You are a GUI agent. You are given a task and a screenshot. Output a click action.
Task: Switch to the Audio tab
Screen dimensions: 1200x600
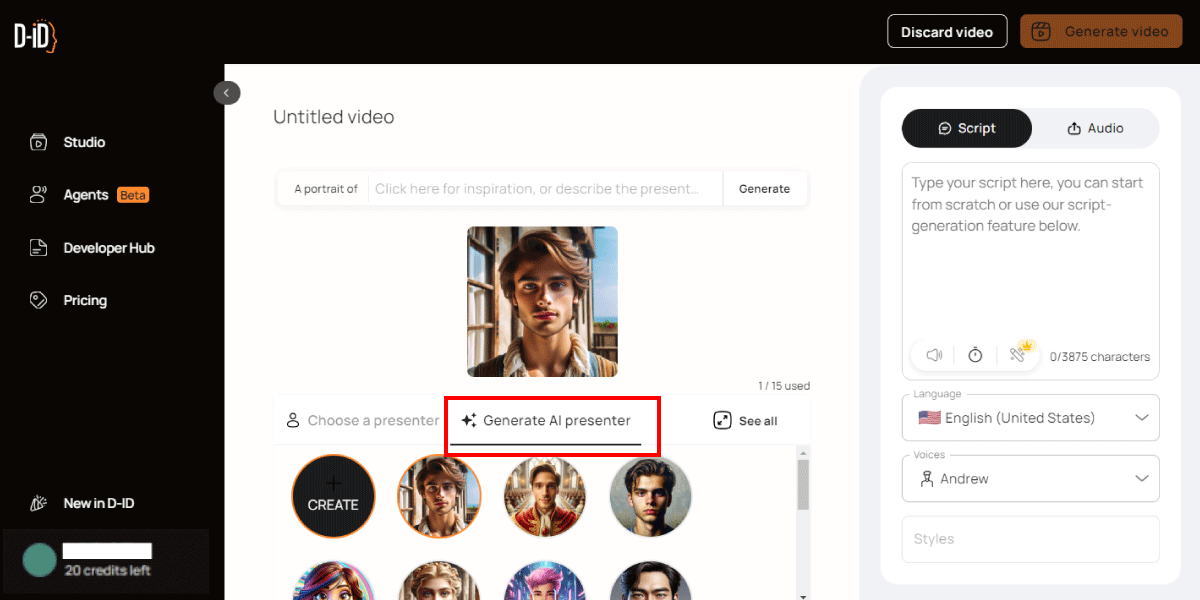coord(1095,128)
